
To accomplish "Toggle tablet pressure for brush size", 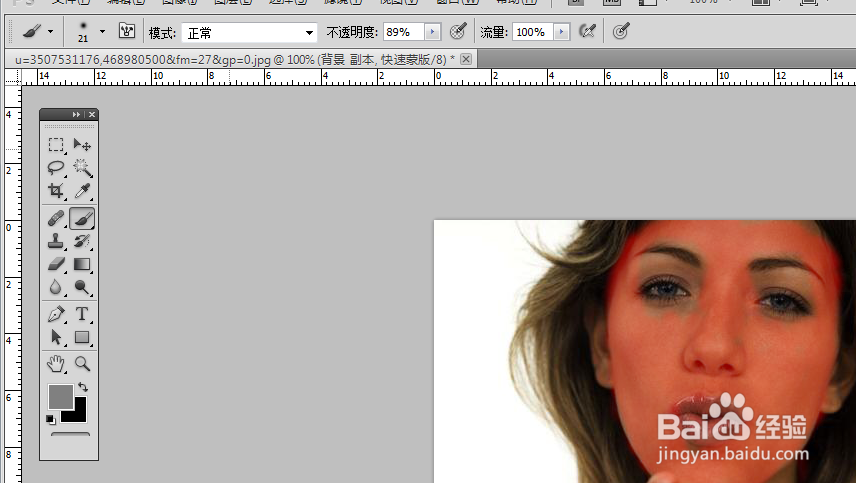I will (621, 32).
